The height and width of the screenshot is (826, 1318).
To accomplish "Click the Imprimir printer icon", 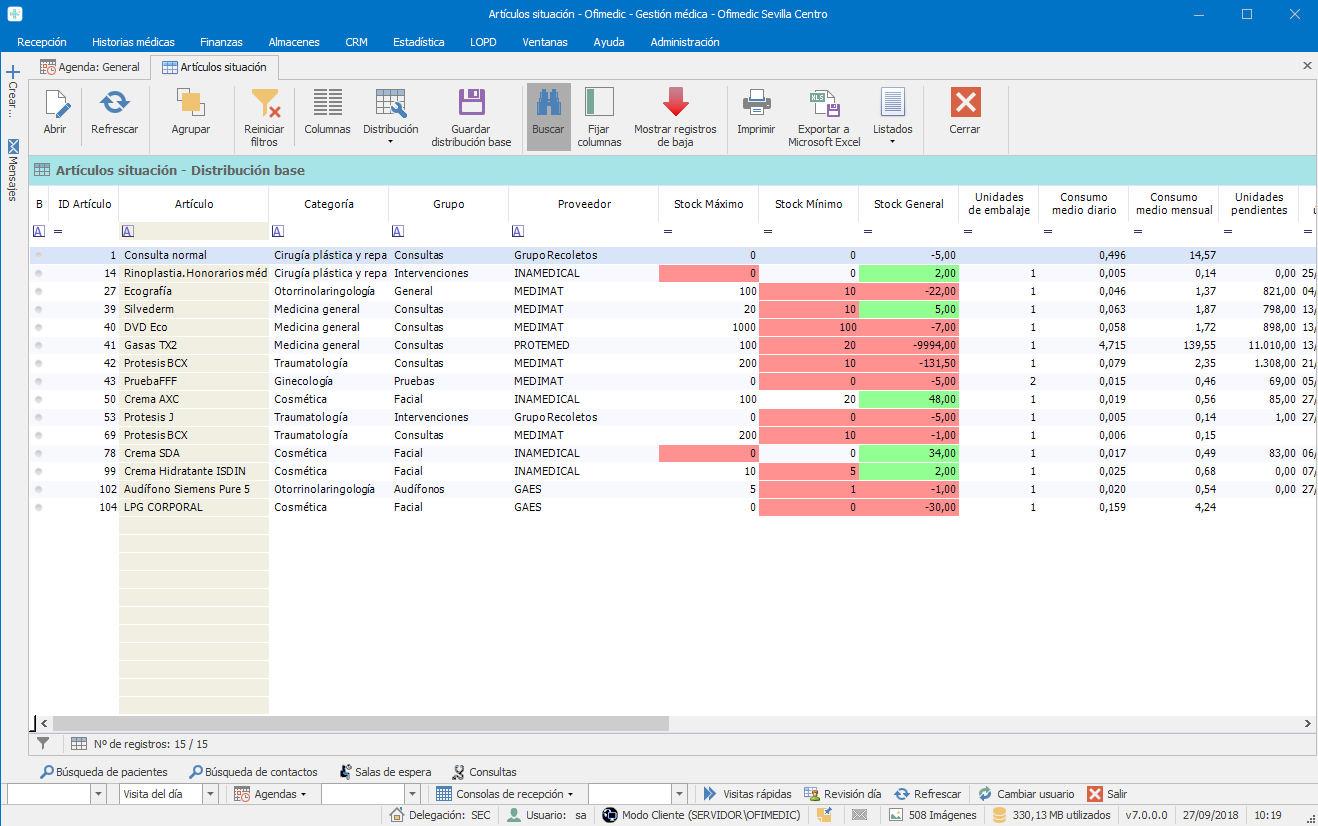I will 756,103.
